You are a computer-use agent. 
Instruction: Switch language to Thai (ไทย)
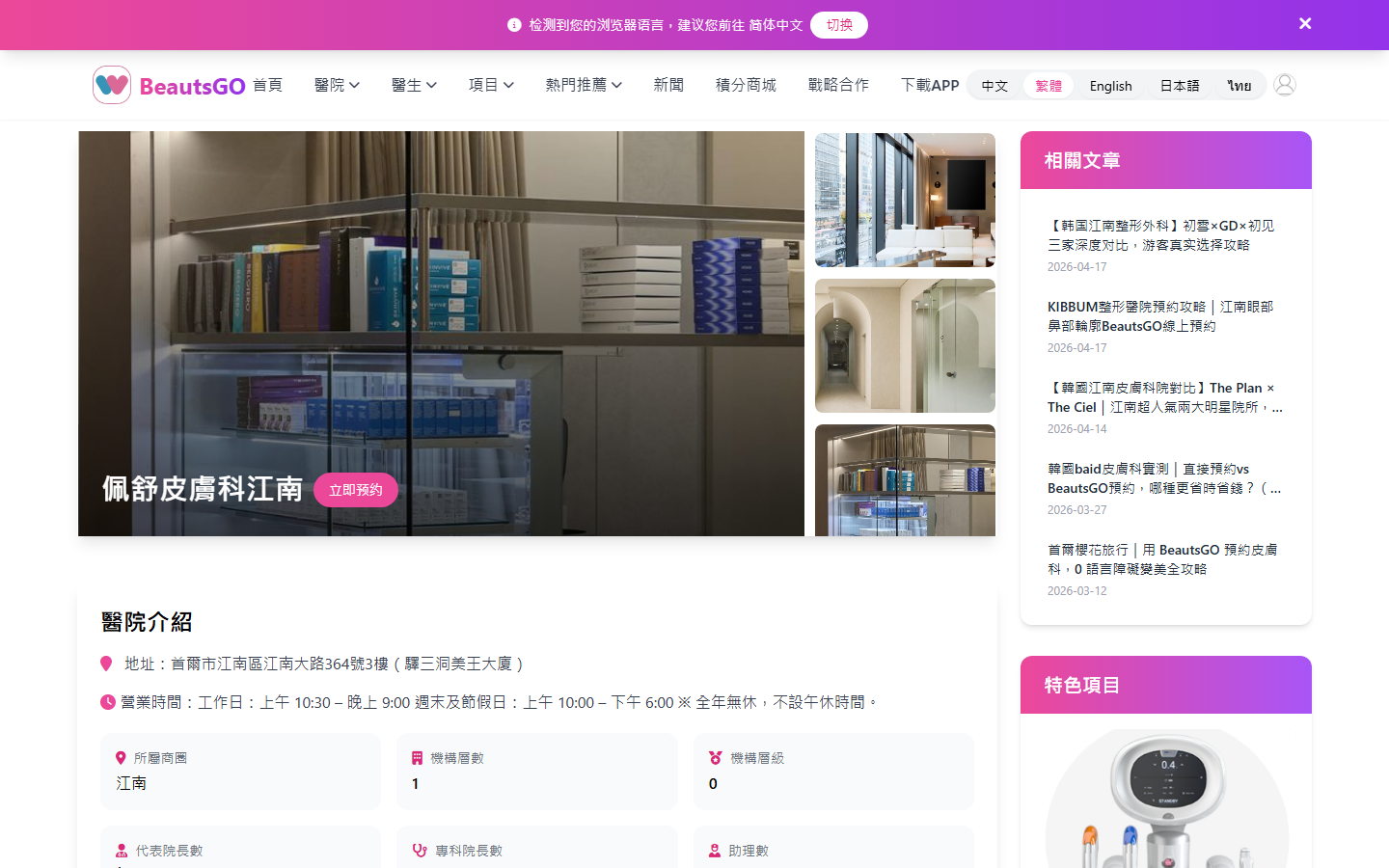tap(1239, 86)
